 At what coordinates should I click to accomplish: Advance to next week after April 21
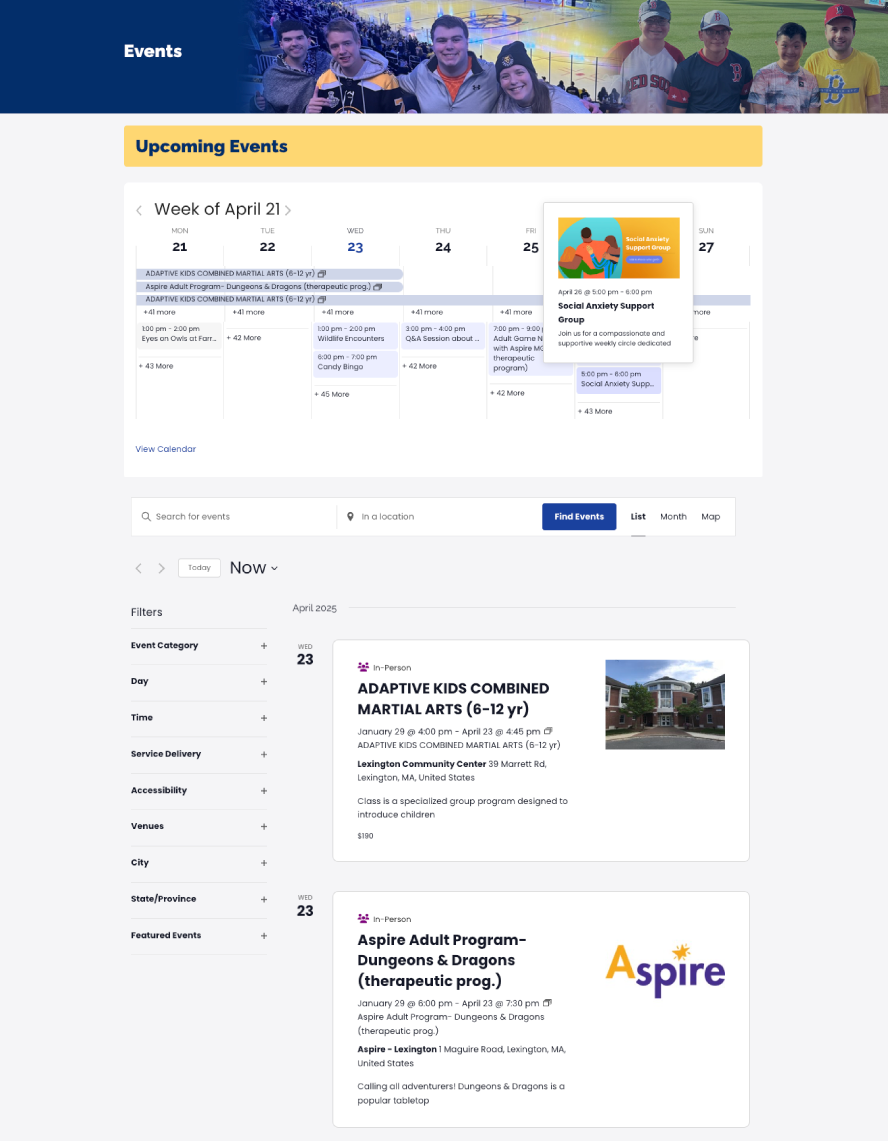click(x=288, y=210)
